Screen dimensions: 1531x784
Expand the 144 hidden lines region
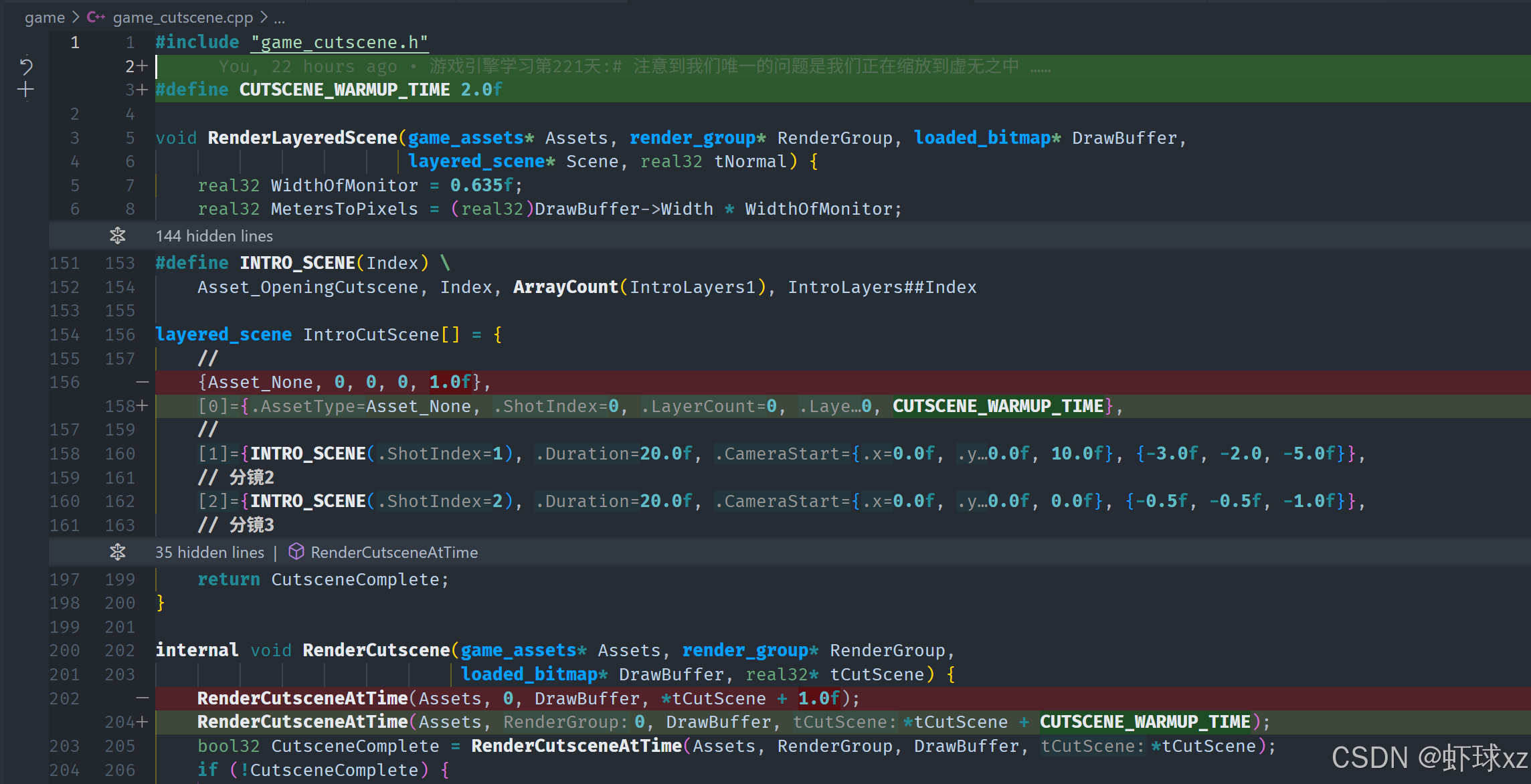214,236
